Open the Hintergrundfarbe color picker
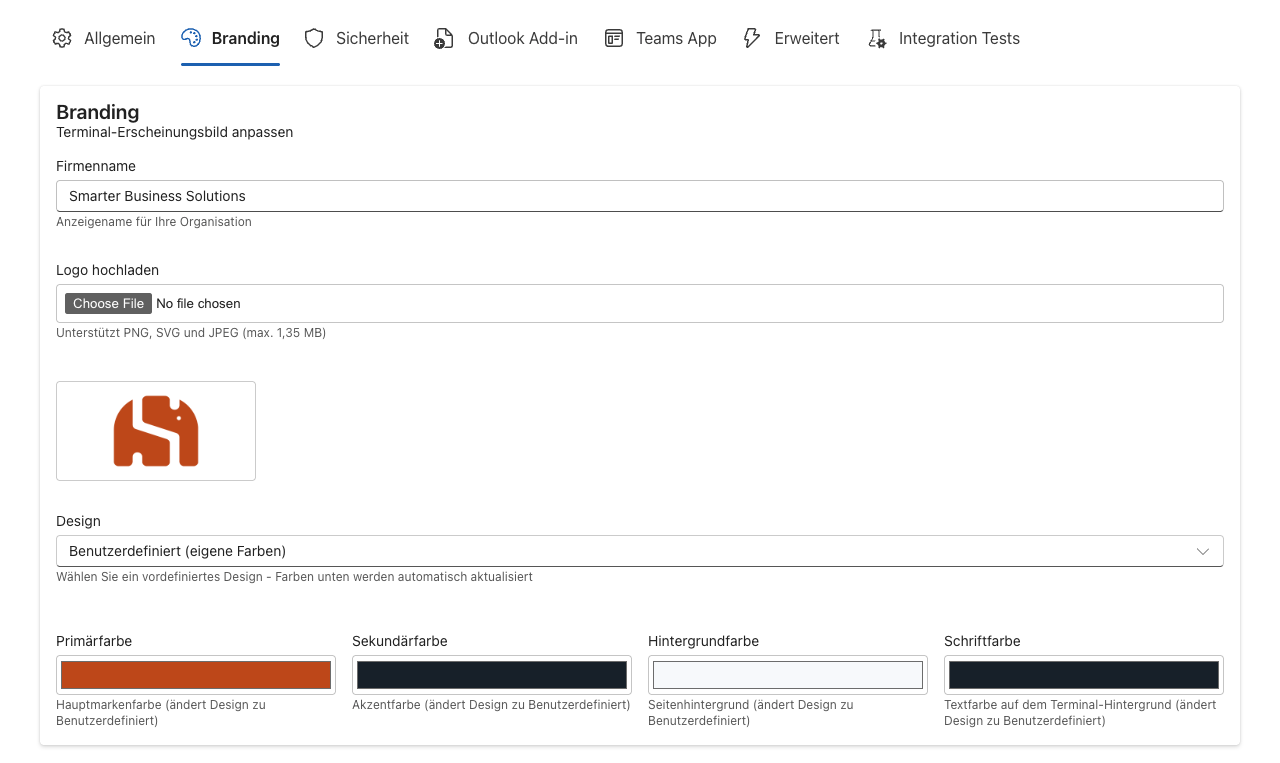Screen dimensions: 1280x763 click(788, 675)
